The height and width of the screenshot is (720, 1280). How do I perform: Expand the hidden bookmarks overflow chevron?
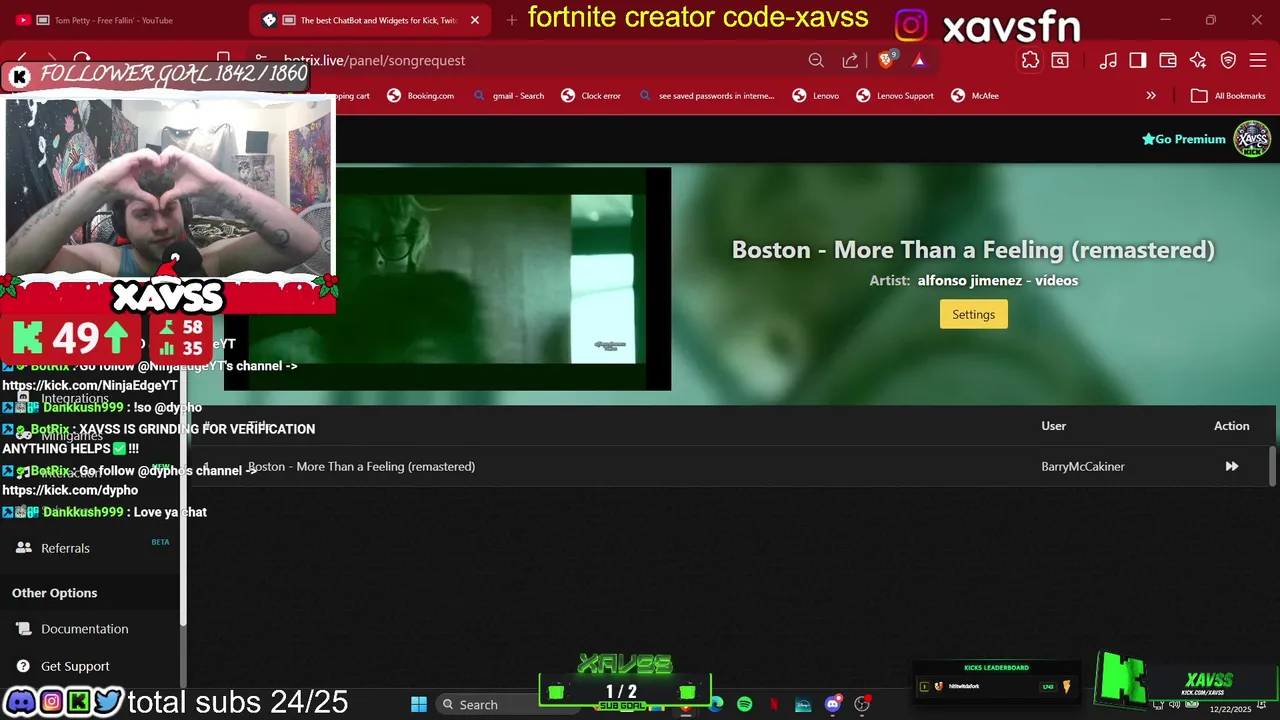1151,96
